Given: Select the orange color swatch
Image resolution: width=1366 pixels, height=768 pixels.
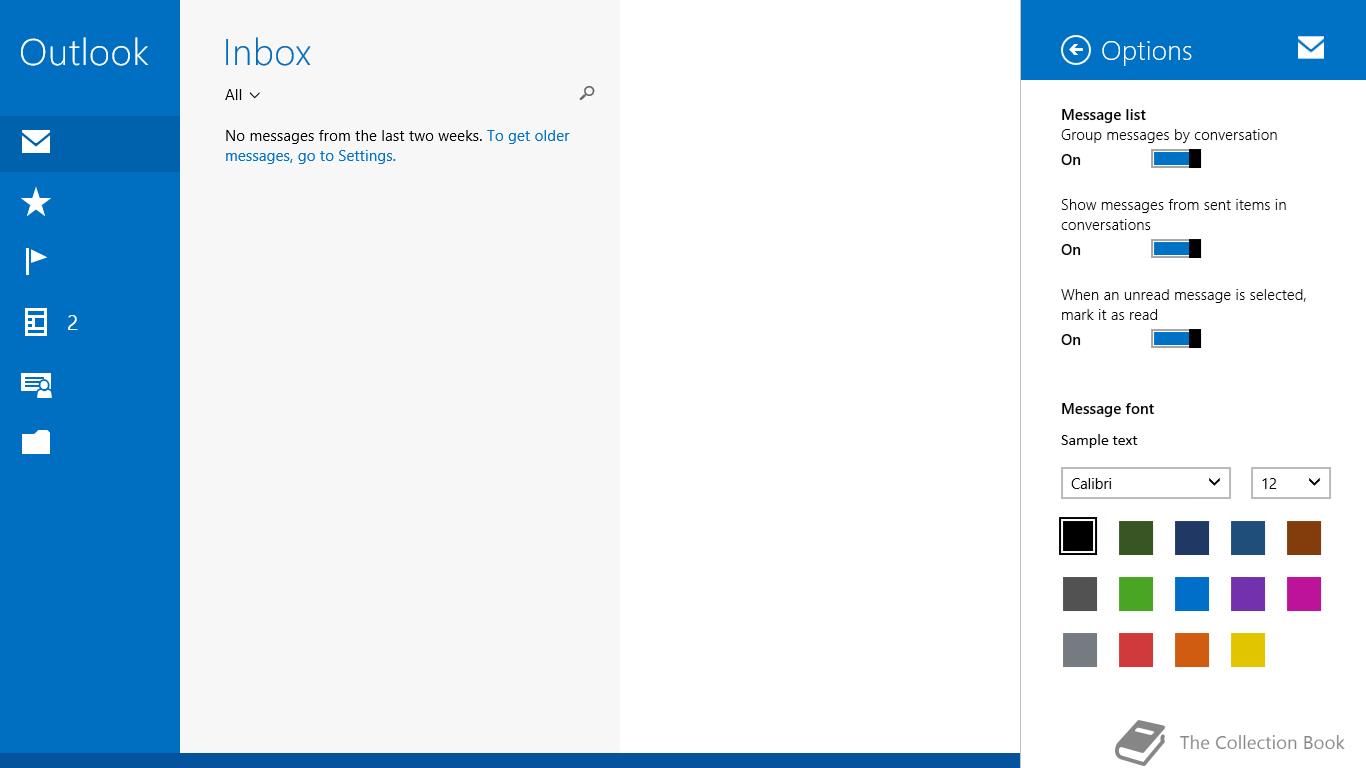Looking at the screenshot, I should pyautogui.click(x=1192, y=650).
